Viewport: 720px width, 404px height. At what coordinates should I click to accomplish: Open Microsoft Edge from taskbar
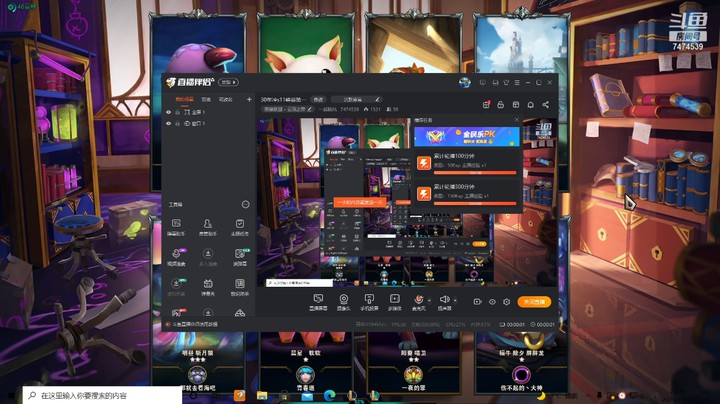(329, 395)
